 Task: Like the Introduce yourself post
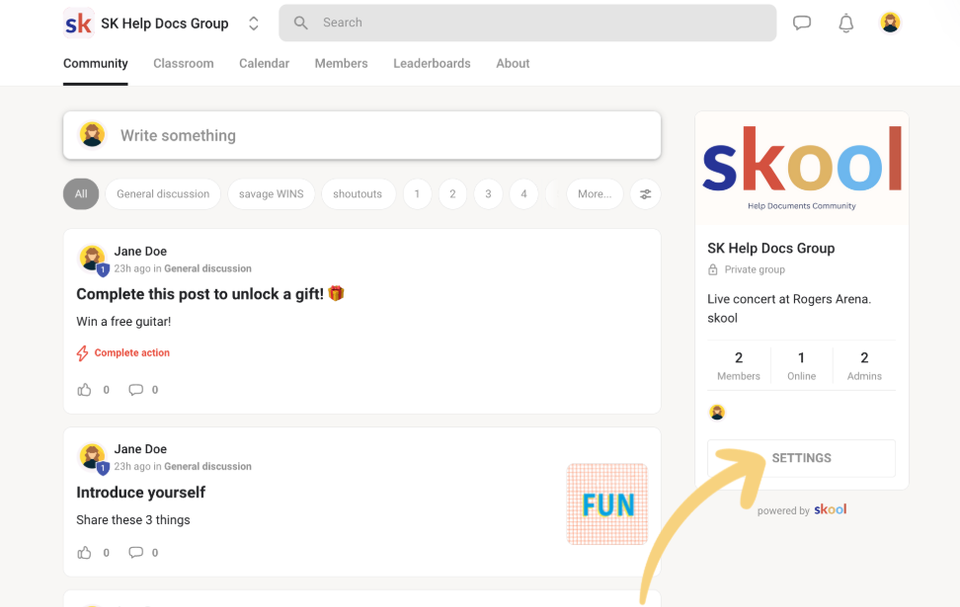coord(84,552)
